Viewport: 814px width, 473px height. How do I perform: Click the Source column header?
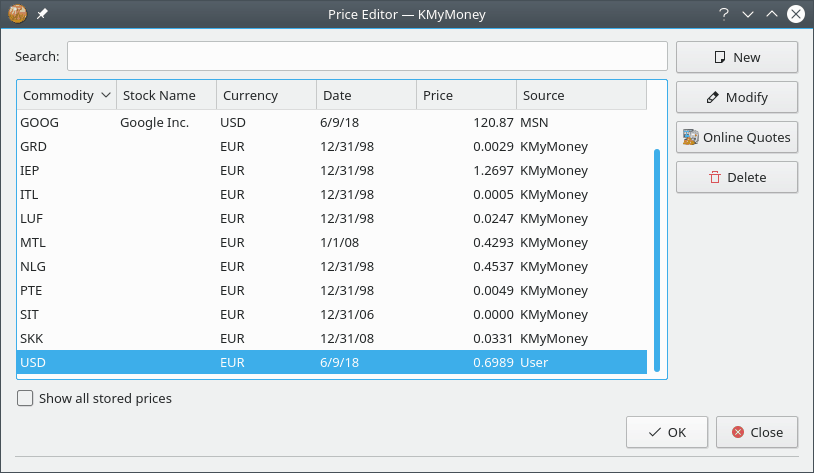[581, 95]
